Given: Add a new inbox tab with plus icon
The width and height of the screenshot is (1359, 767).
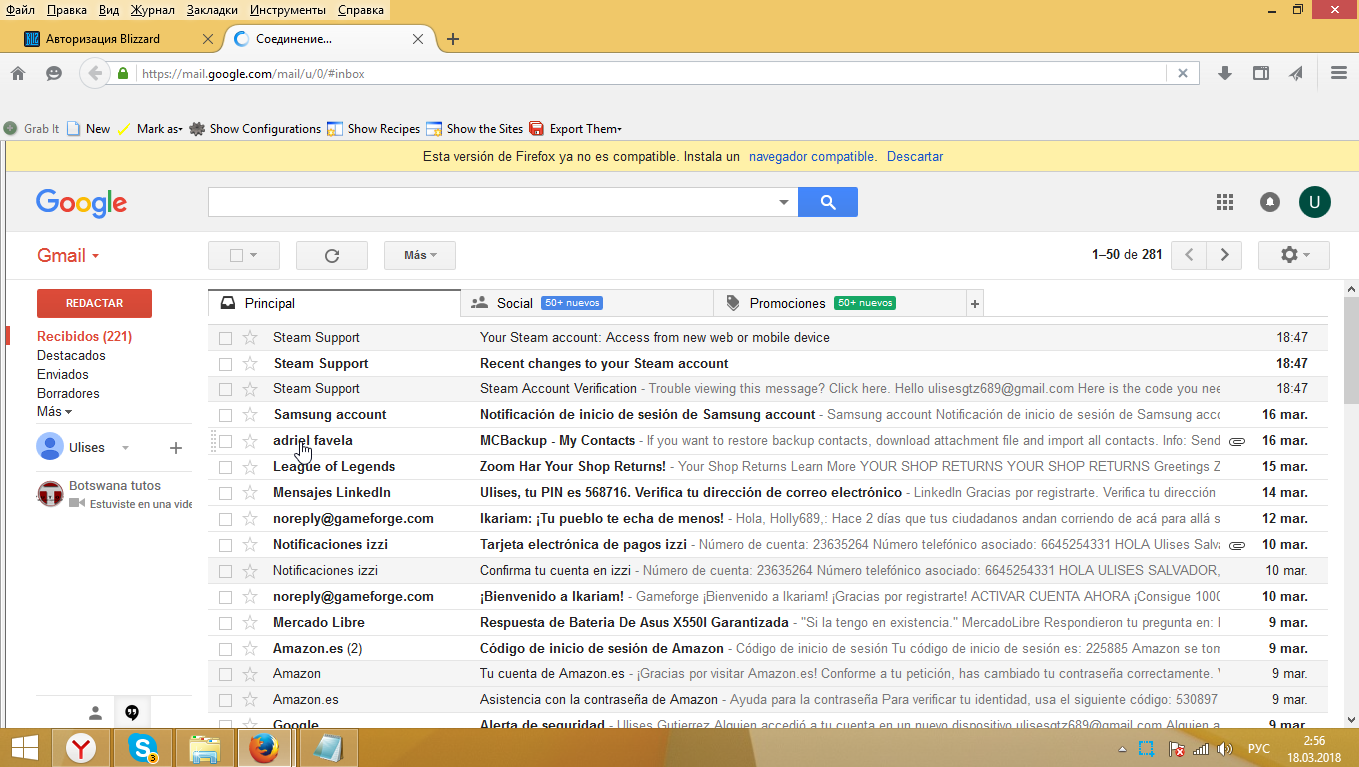Looking at the screenshot, I should 975,303.
